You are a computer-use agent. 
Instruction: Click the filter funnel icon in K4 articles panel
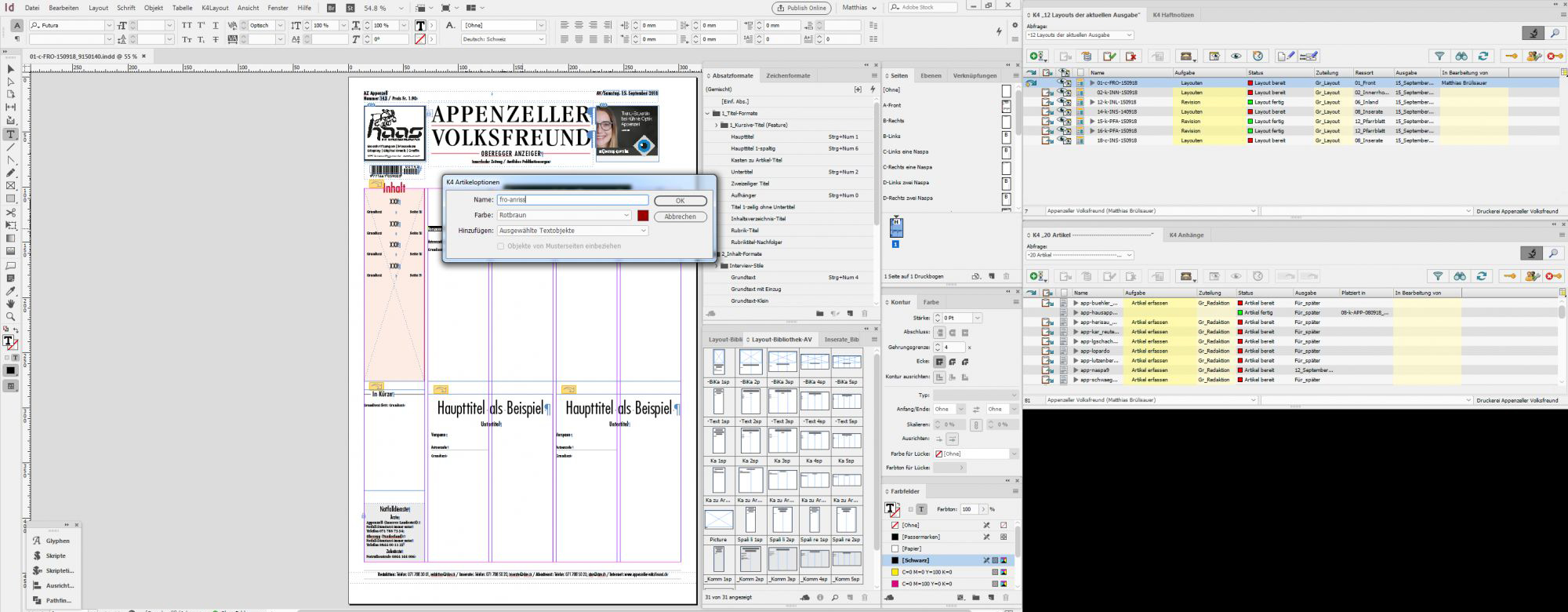click(x=1438, y=276)
